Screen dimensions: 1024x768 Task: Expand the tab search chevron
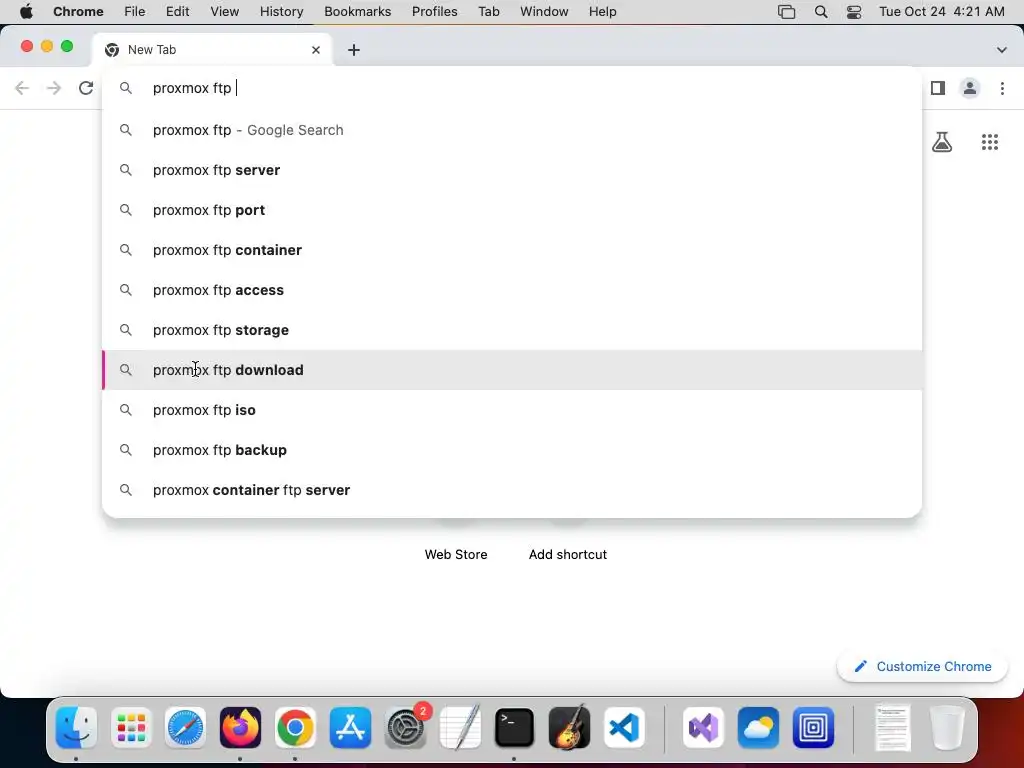[x=1001, y=50]
